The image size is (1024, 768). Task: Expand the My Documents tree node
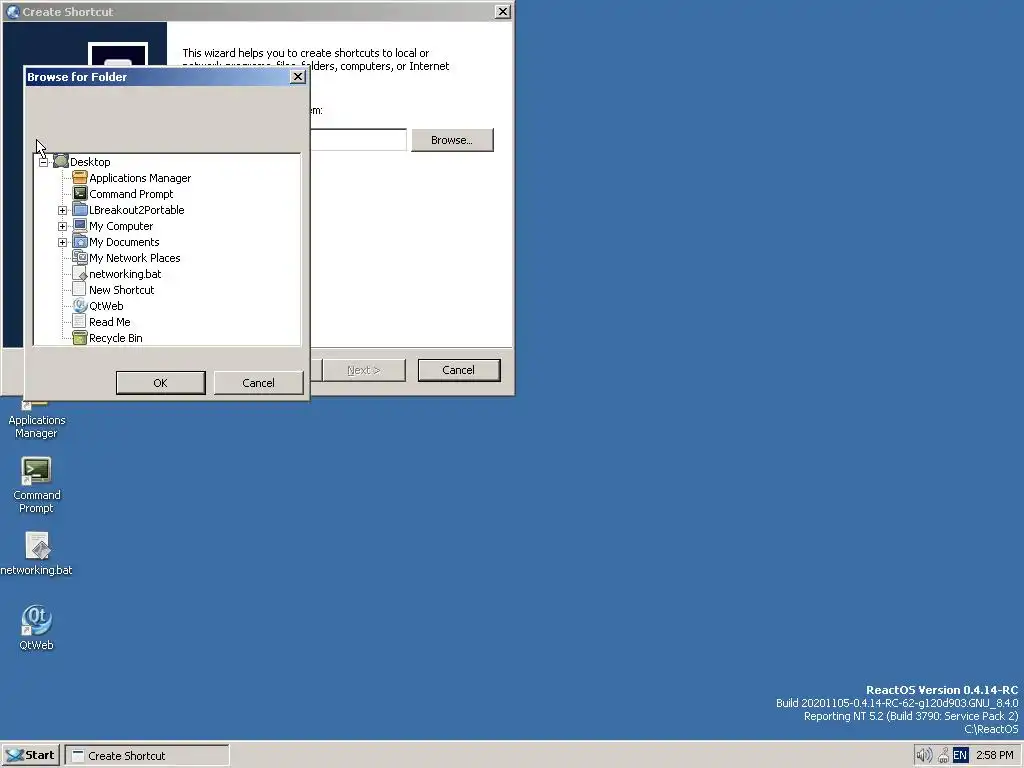point(63,242)
